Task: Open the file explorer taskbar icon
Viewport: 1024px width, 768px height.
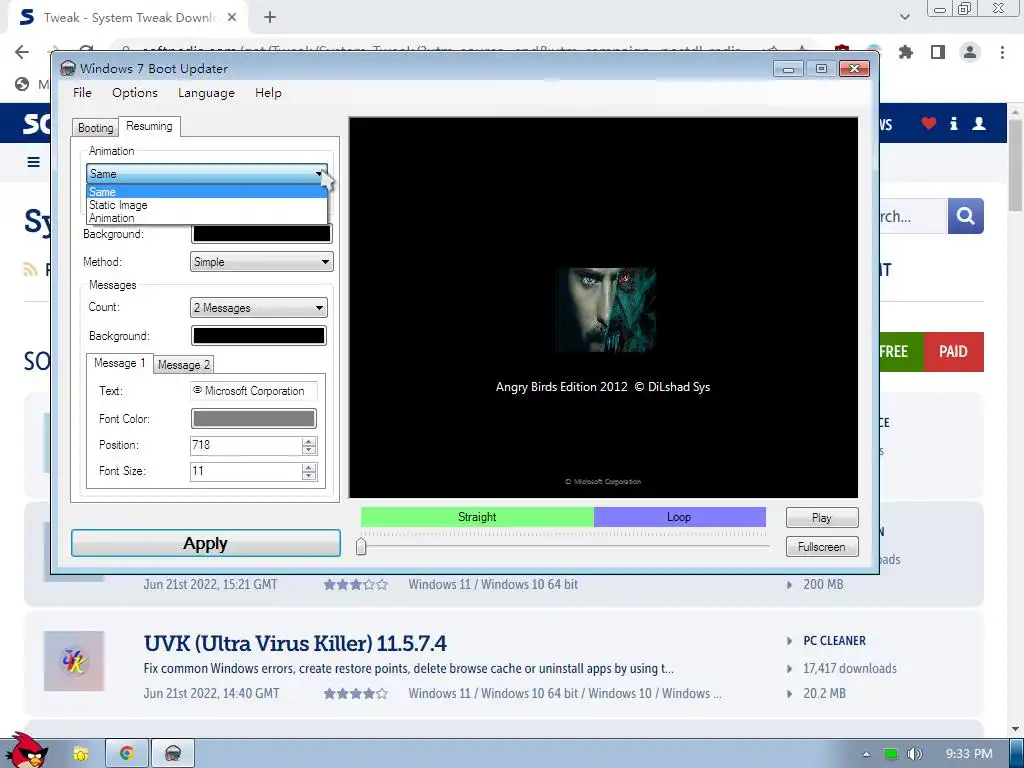Action: pyautogui.click(x=80, y=754)
